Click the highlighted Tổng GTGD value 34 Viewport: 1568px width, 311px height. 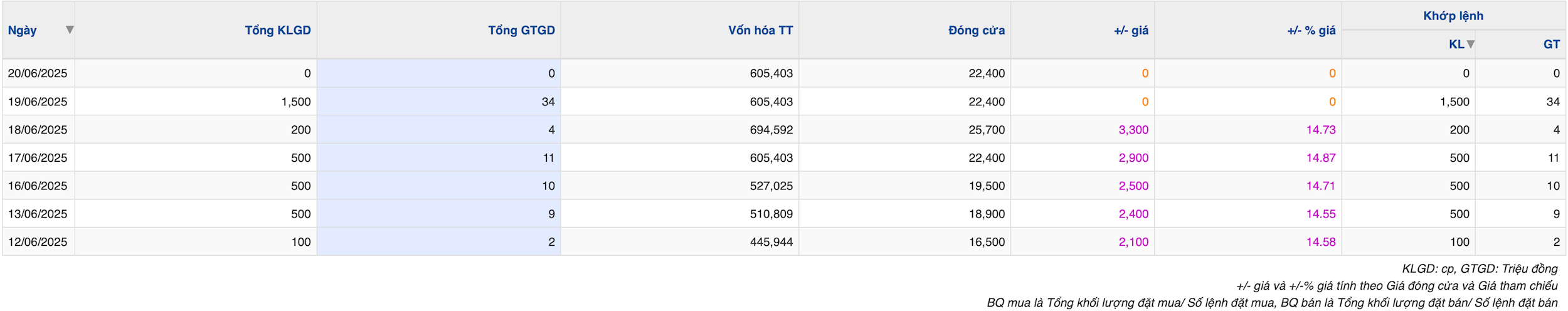(x=548, y=102)
